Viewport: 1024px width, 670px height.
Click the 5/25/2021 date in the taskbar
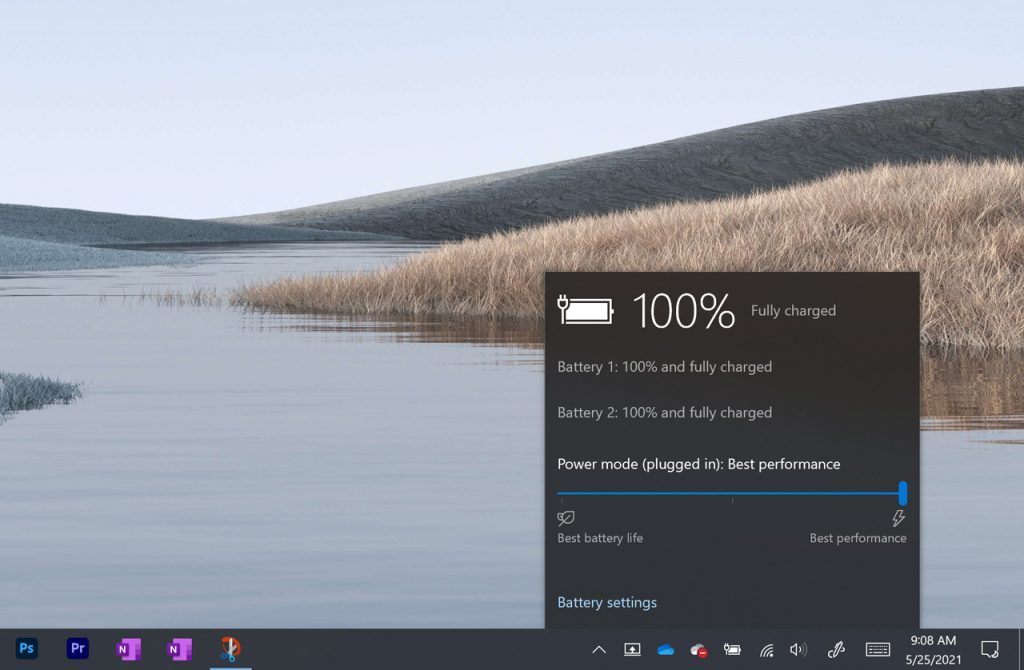click(x=933, y=660)
